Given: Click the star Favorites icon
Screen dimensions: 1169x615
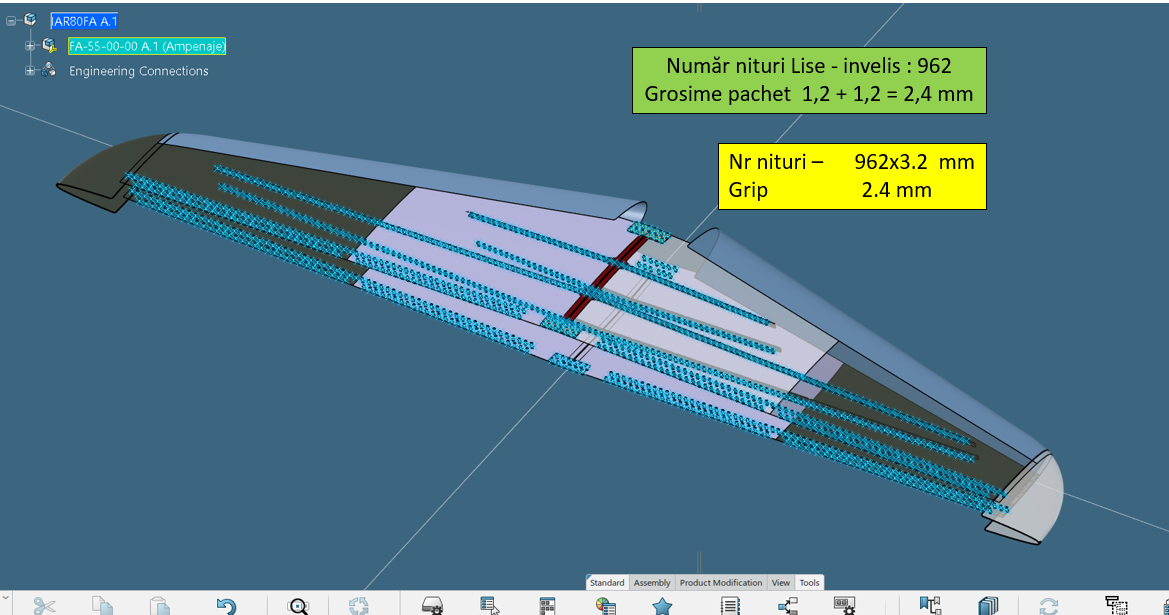Looking at the screenshot, I should pos(662,605).
